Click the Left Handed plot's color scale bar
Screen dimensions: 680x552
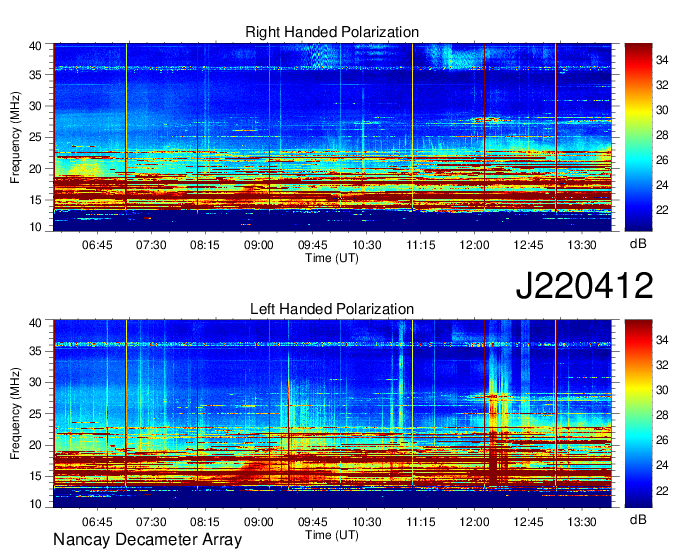pyautogui.click(x=638, y=414)
